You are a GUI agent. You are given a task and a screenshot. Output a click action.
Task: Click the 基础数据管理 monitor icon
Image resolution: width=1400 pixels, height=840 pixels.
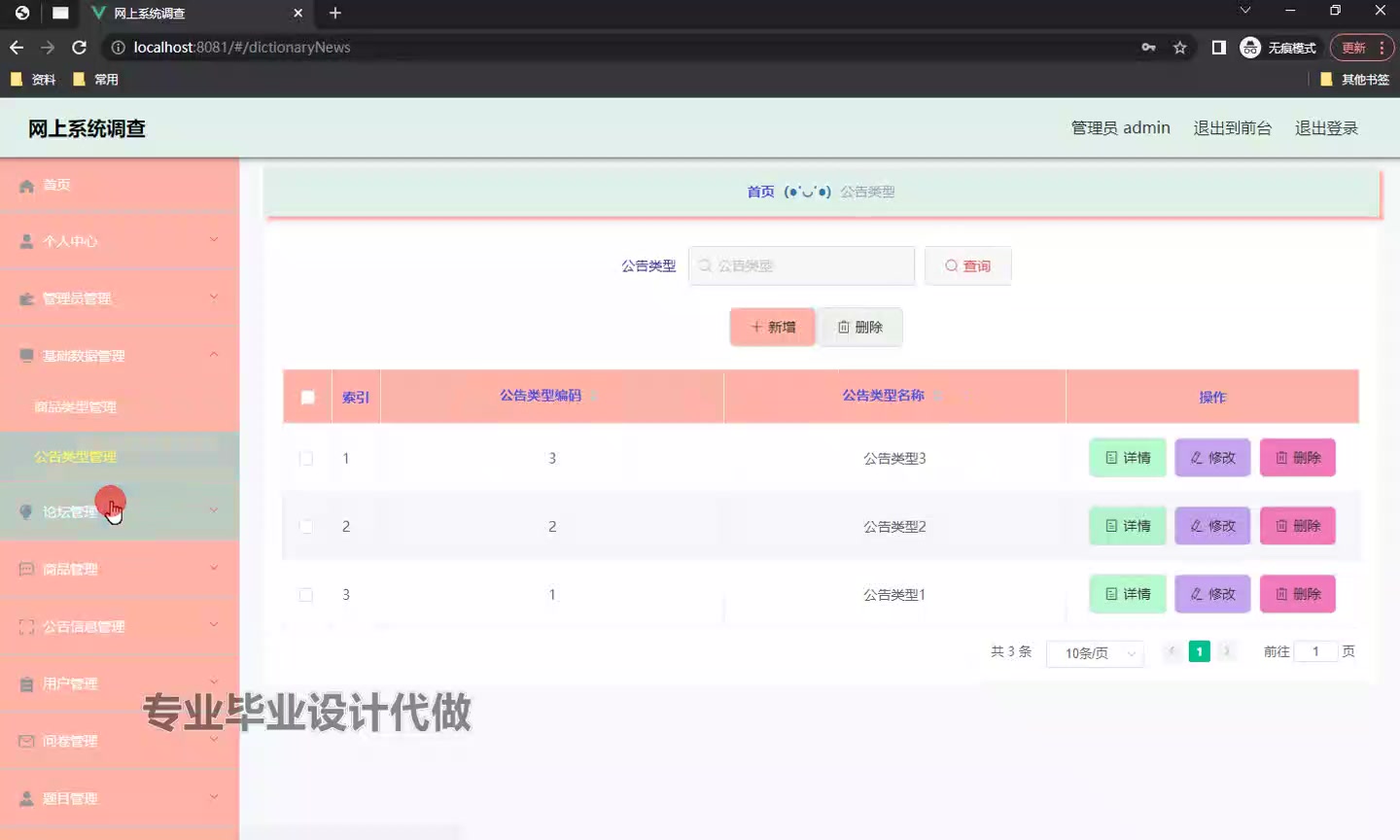click(26, 355)
